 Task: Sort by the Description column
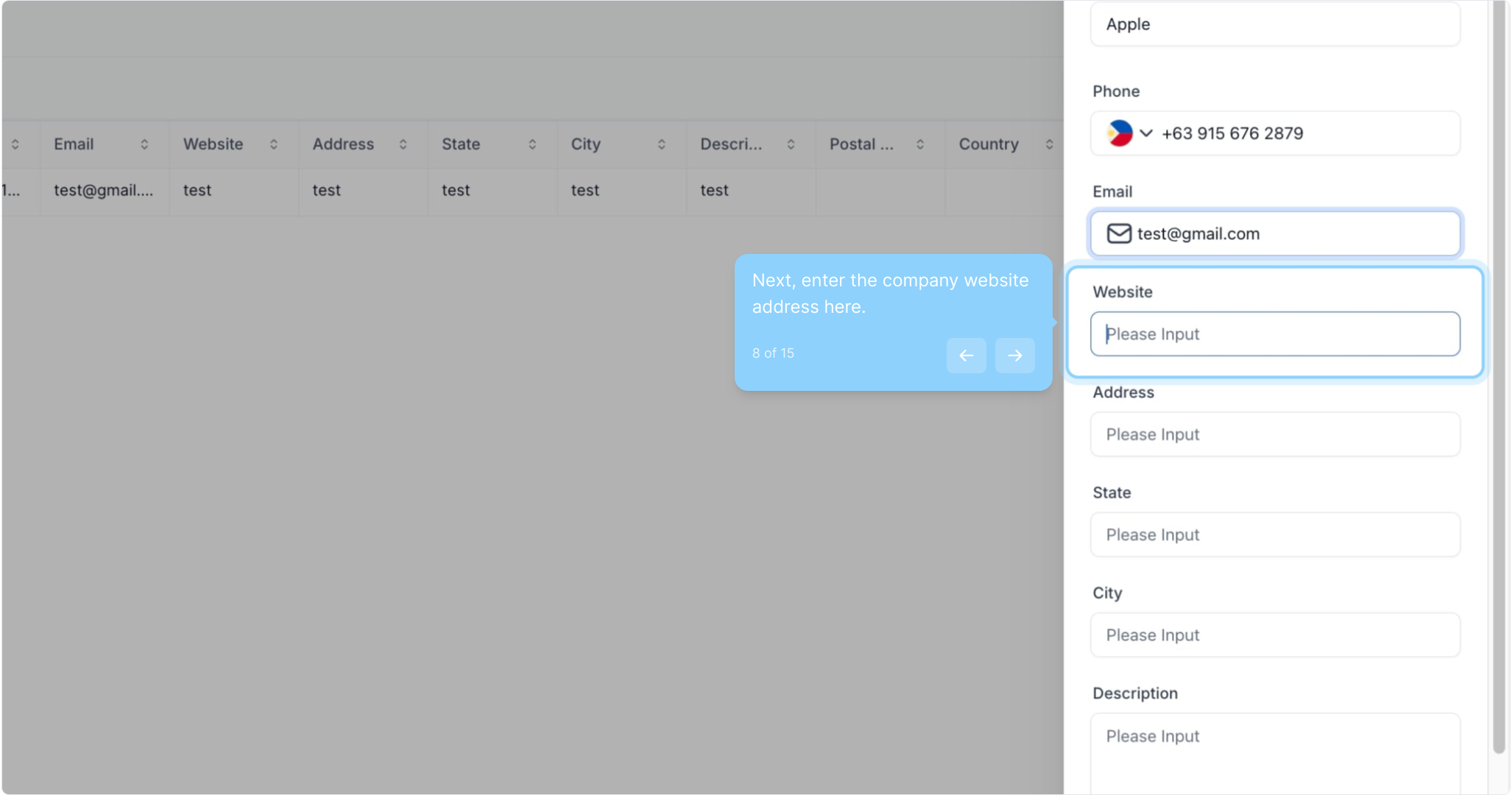(x=791, y=144)
